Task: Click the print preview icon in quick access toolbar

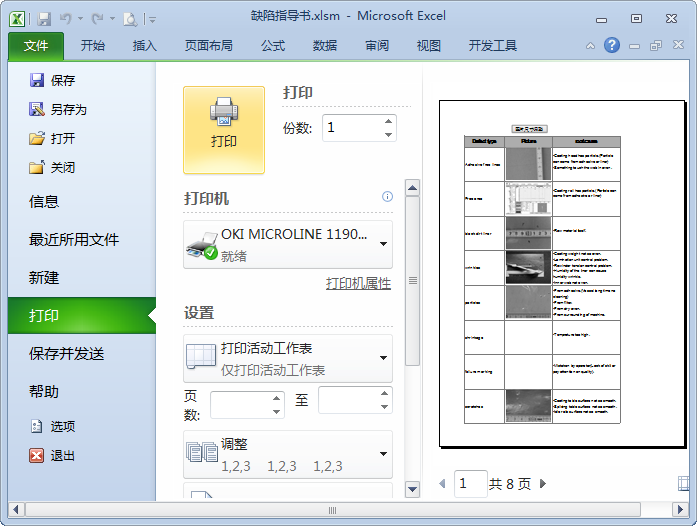Action: (x=129, y=18)
